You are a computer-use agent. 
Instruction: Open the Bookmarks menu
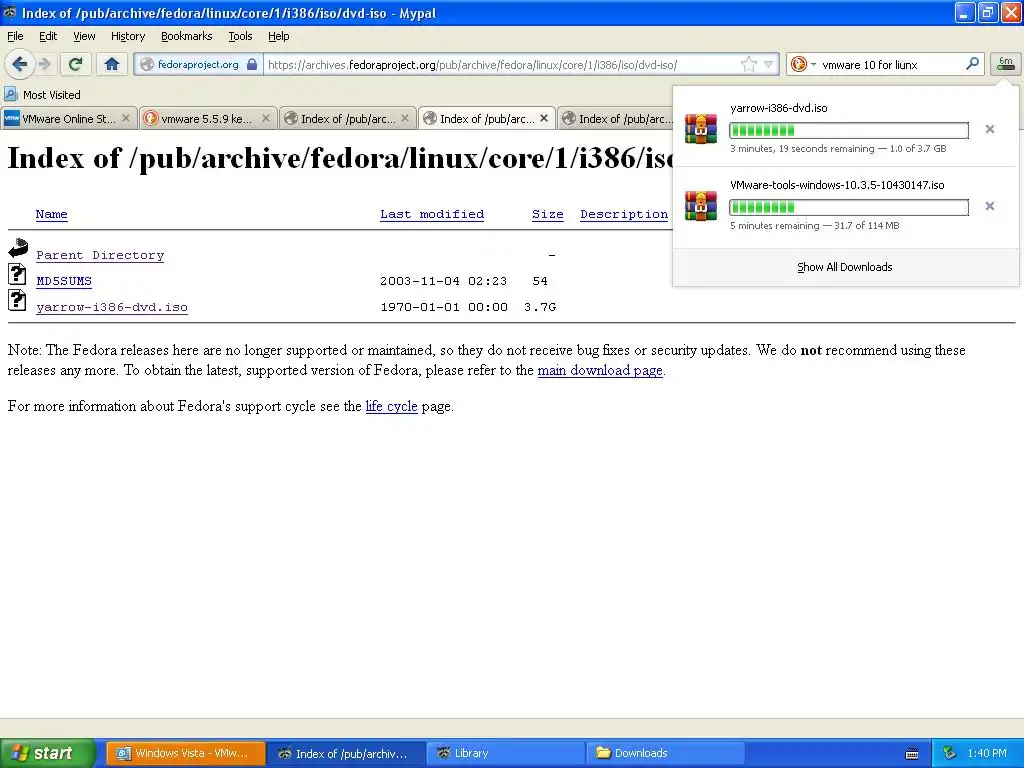click(187, 36)
